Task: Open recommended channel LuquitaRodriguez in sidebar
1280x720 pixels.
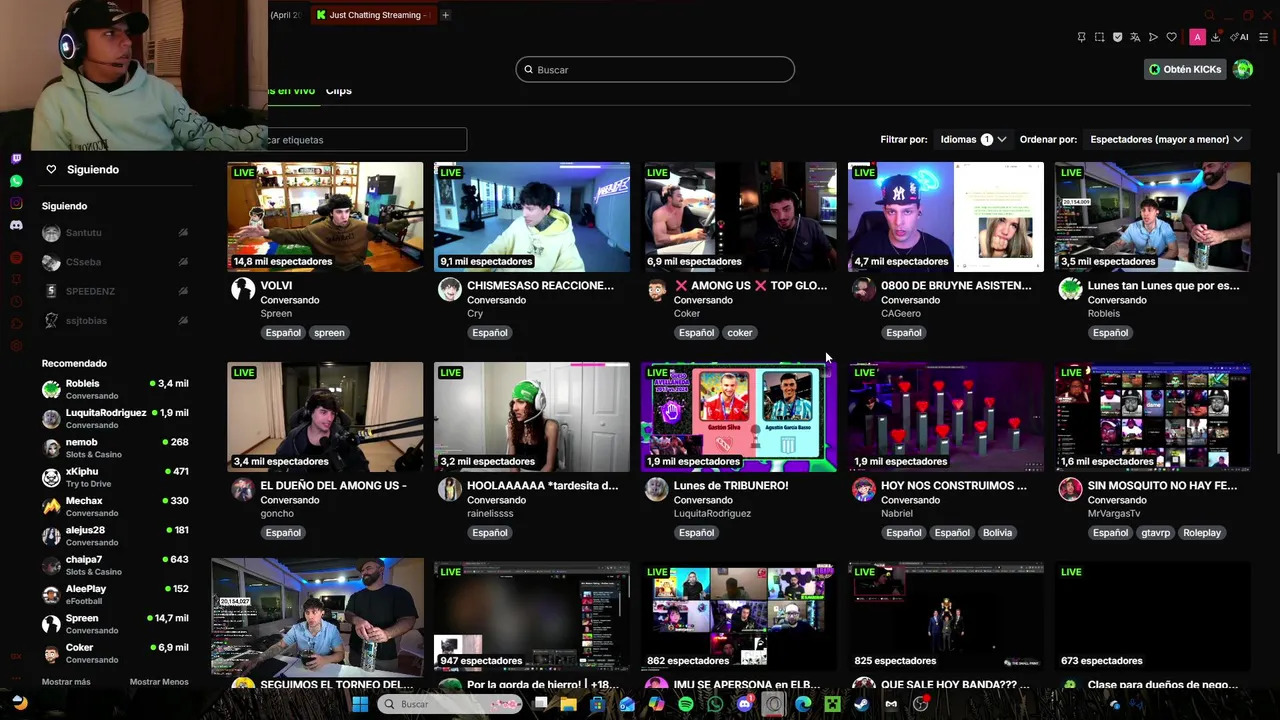Action: tap(115, 418)
